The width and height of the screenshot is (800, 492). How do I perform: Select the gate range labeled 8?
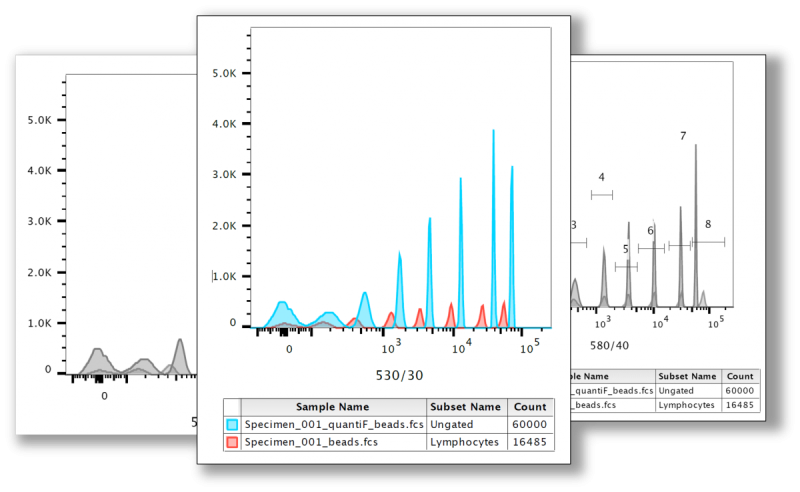(x=708, y=241)
